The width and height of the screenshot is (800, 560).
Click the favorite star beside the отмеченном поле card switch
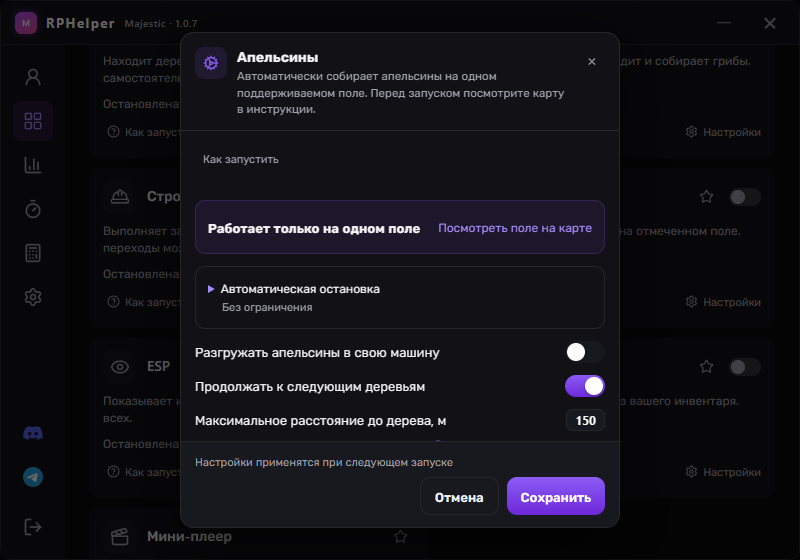point(707,196)
